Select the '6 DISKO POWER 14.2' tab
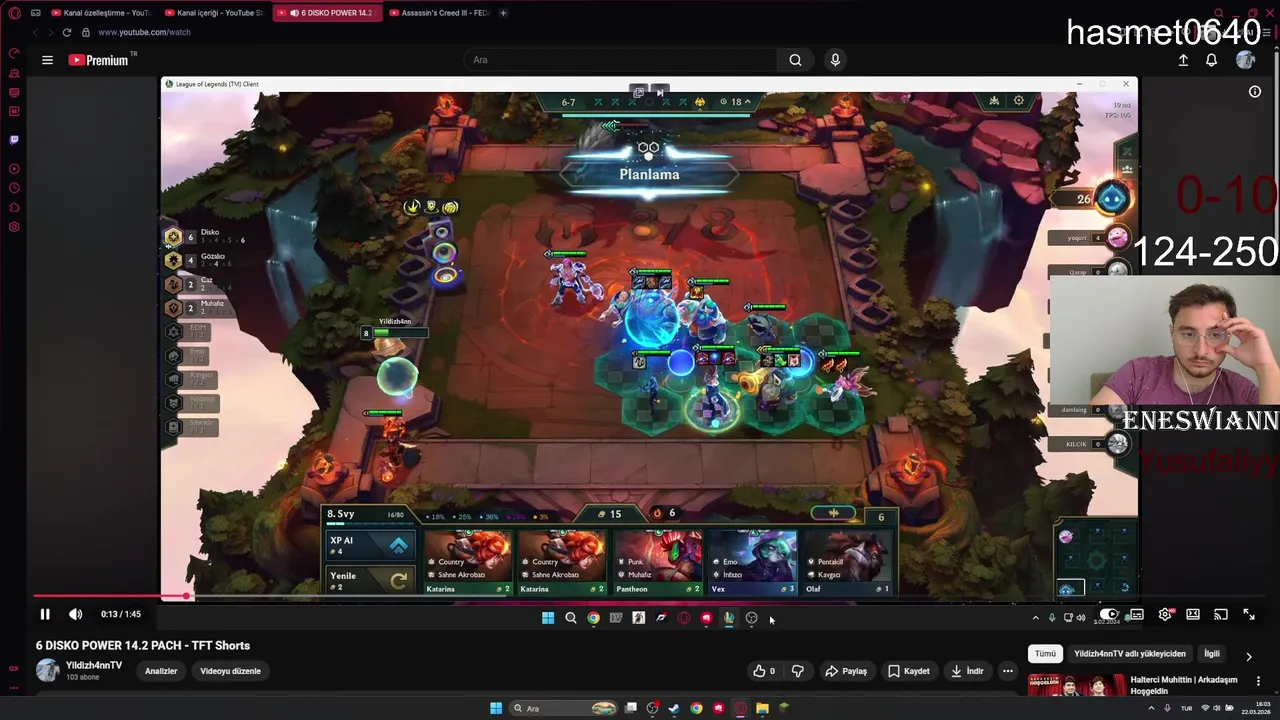 click(x=326, y=13)
